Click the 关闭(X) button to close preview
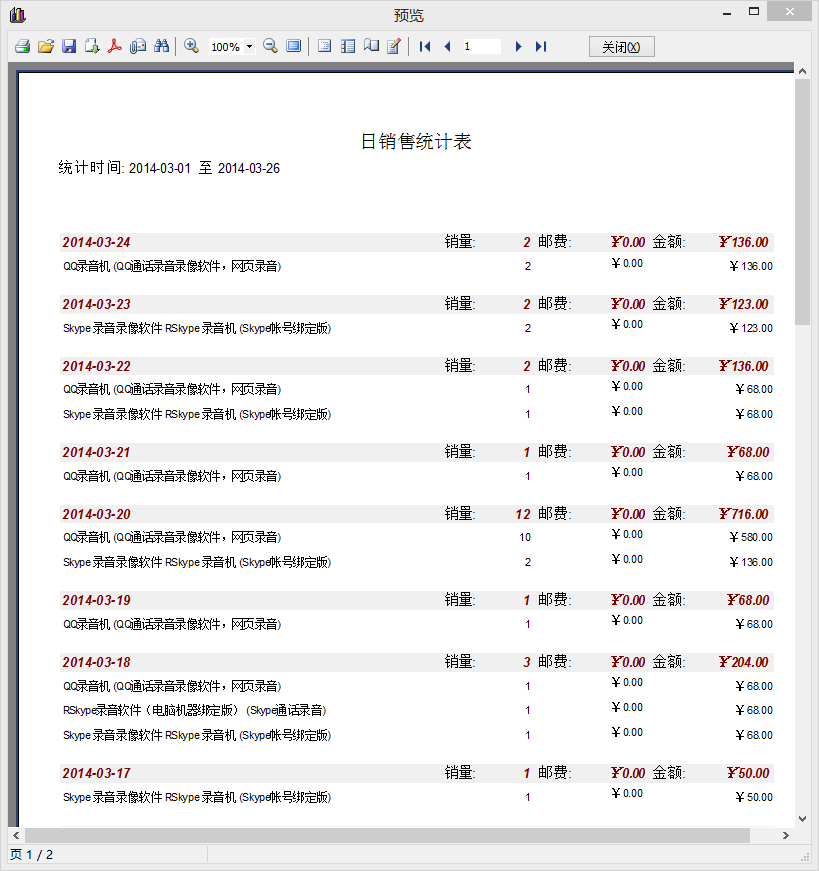819x871 pixels. coord(621,46)
